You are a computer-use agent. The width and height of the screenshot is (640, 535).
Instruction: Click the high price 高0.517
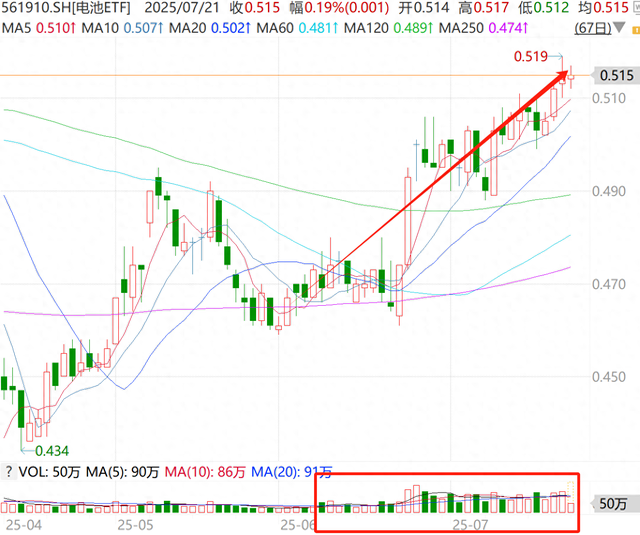tap(484, 8)
